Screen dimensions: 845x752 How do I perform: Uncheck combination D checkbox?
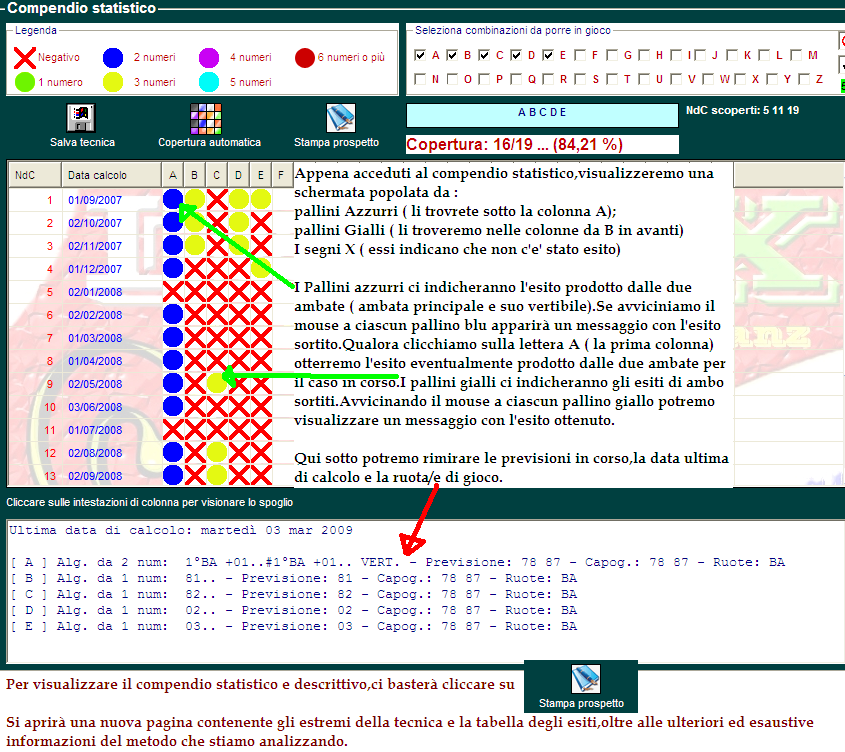[x=516, y=55]
